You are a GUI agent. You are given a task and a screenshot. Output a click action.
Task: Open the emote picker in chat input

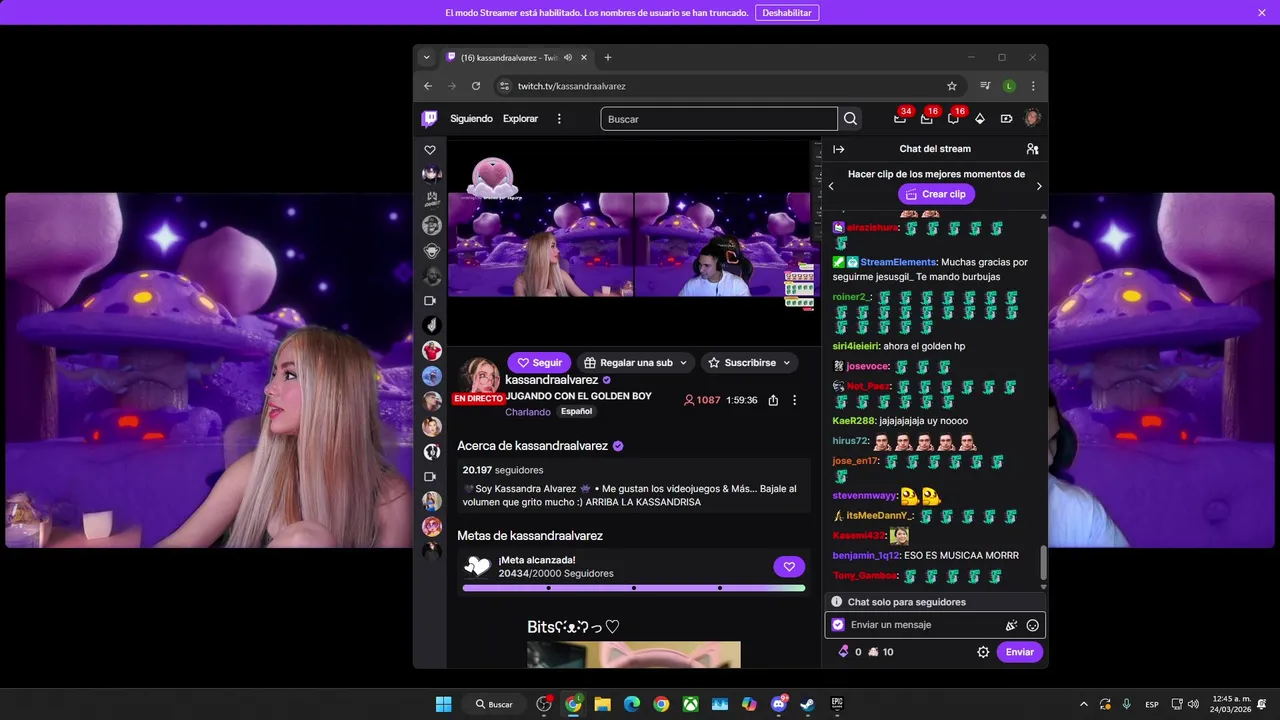[1033, 625]
